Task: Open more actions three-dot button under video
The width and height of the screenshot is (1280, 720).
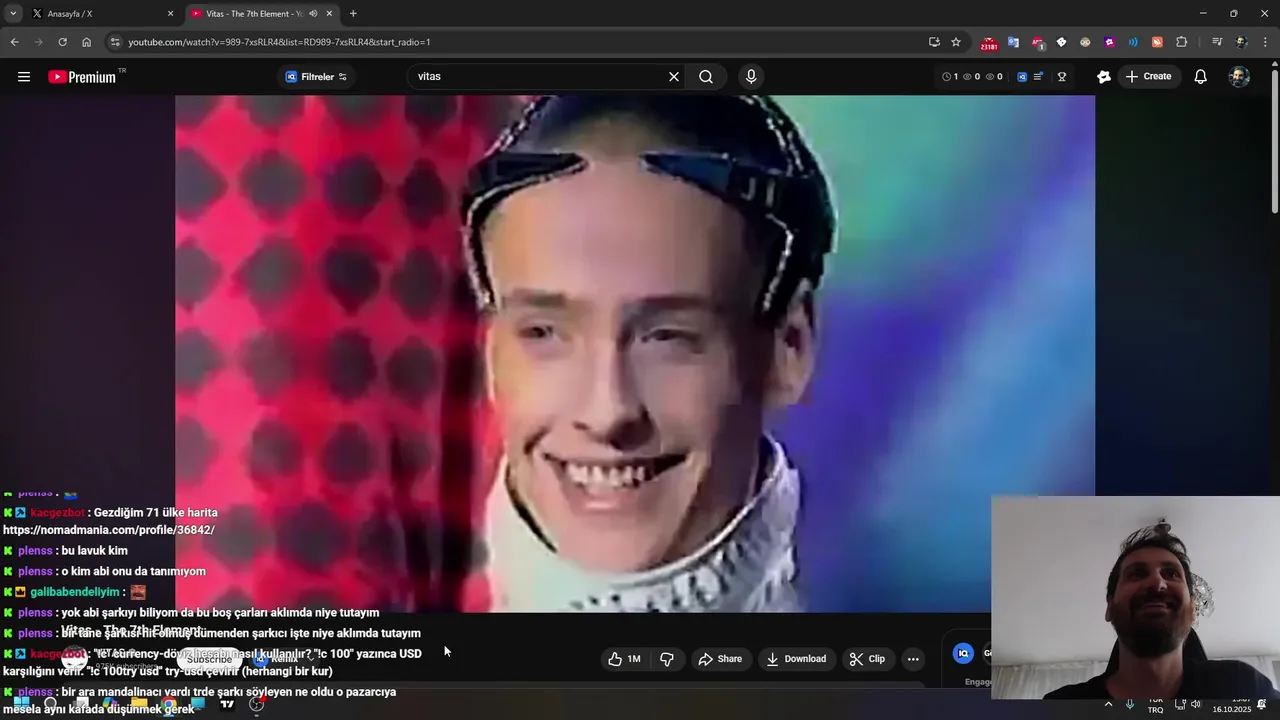Action: tap(913, 659)
